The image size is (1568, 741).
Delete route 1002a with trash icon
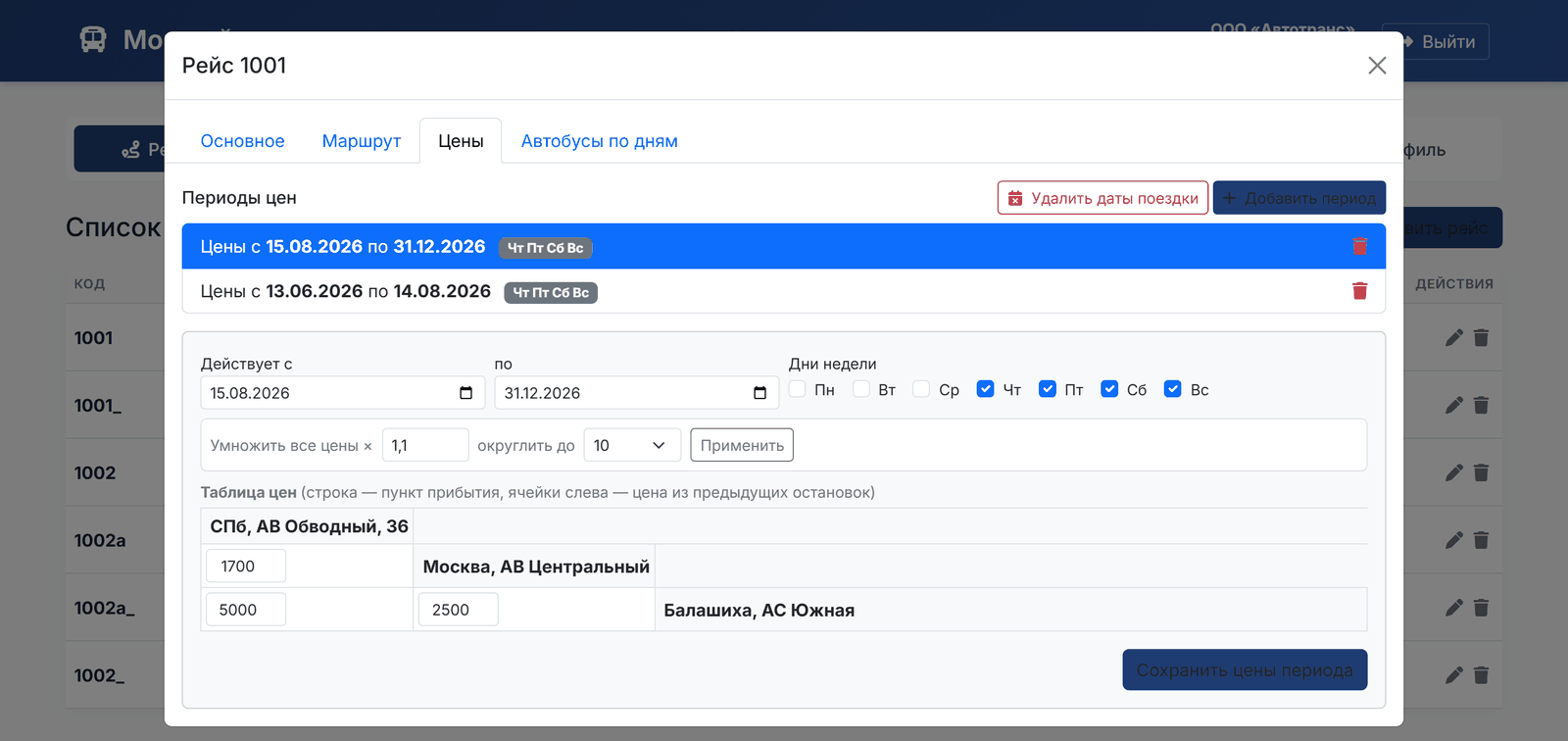pos(1481,540)
